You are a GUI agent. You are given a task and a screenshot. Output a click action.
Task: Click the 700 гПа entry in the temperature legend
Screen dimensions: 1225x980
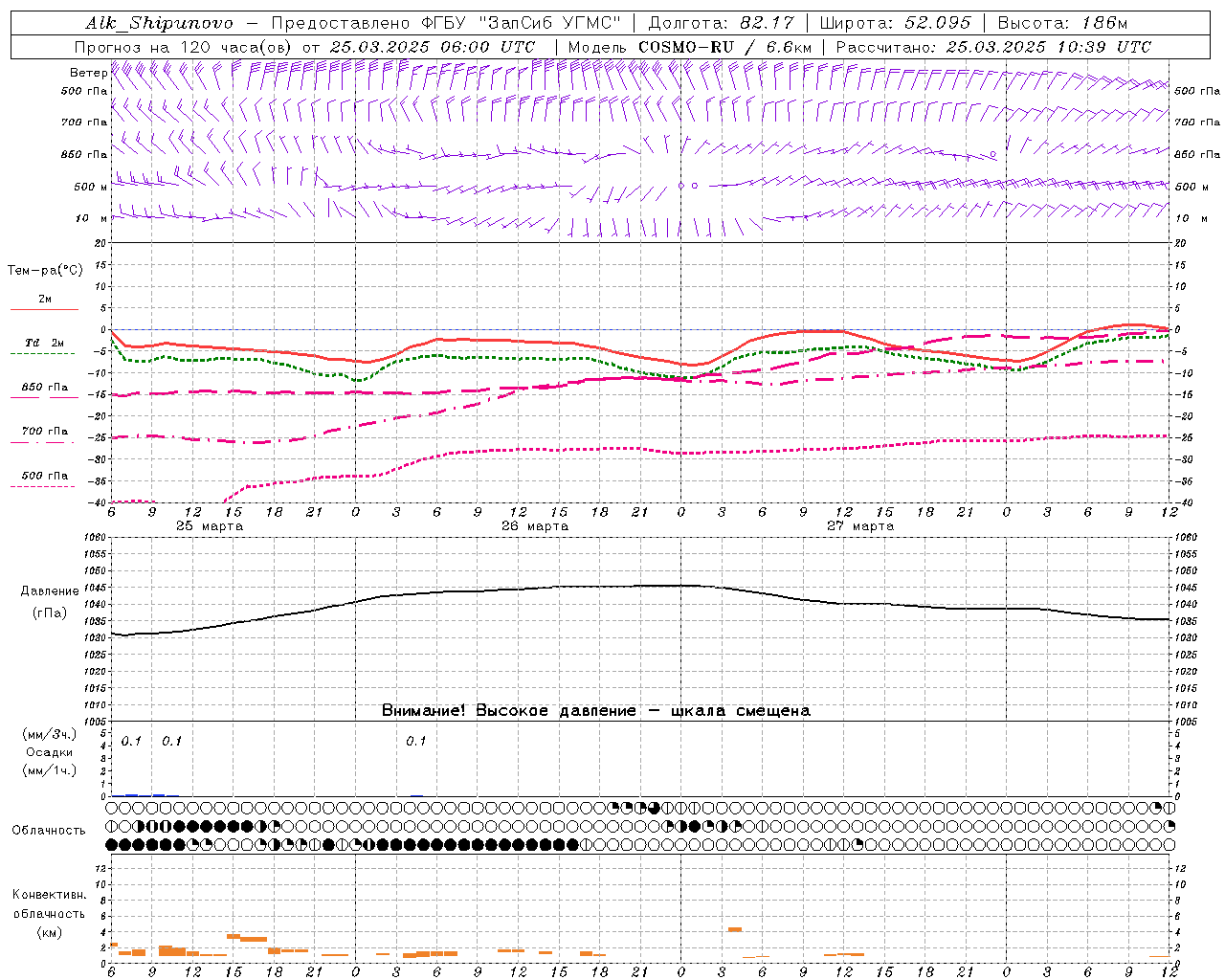(45, 432)
